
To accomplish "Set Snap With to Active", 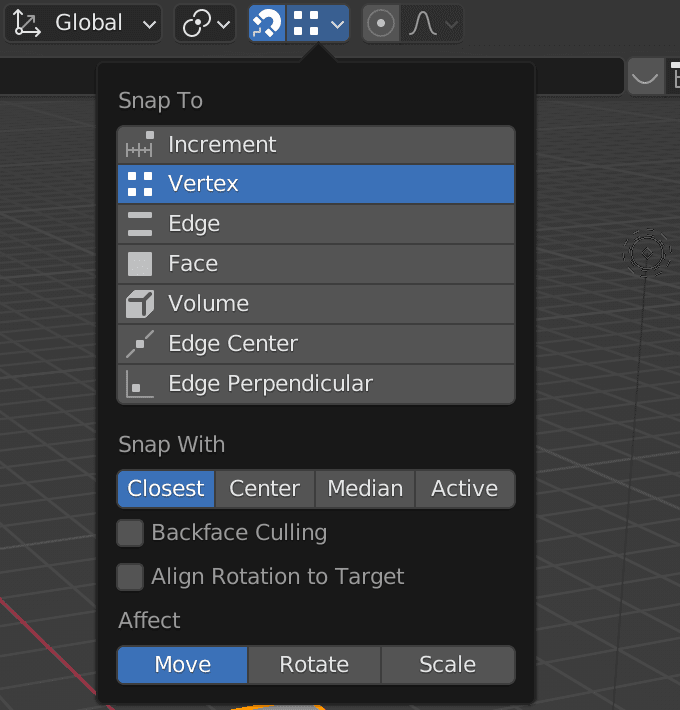I will pos(465,489).
